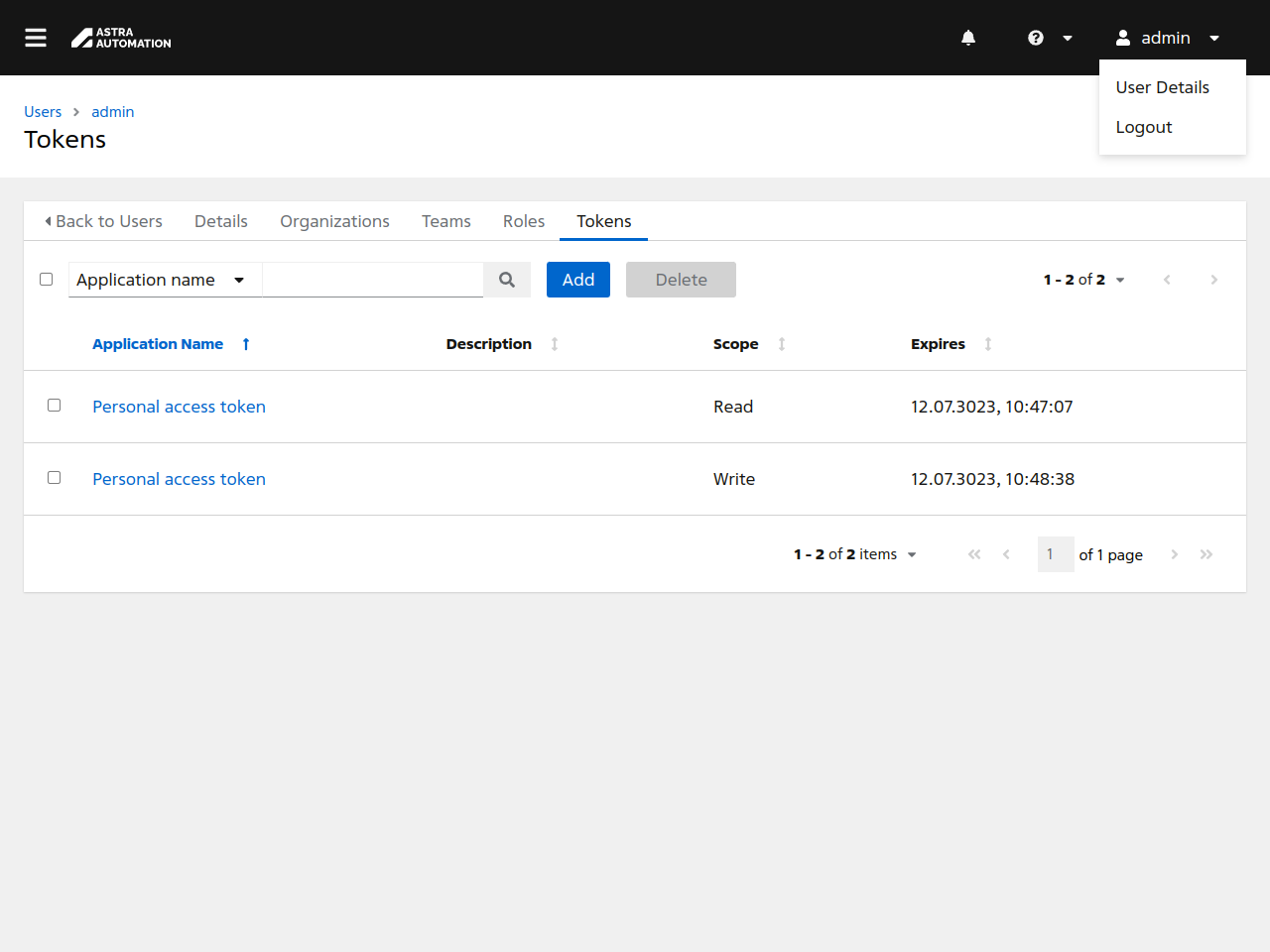Click the Expires column header

pyautogui.click(x=938, y=344)
